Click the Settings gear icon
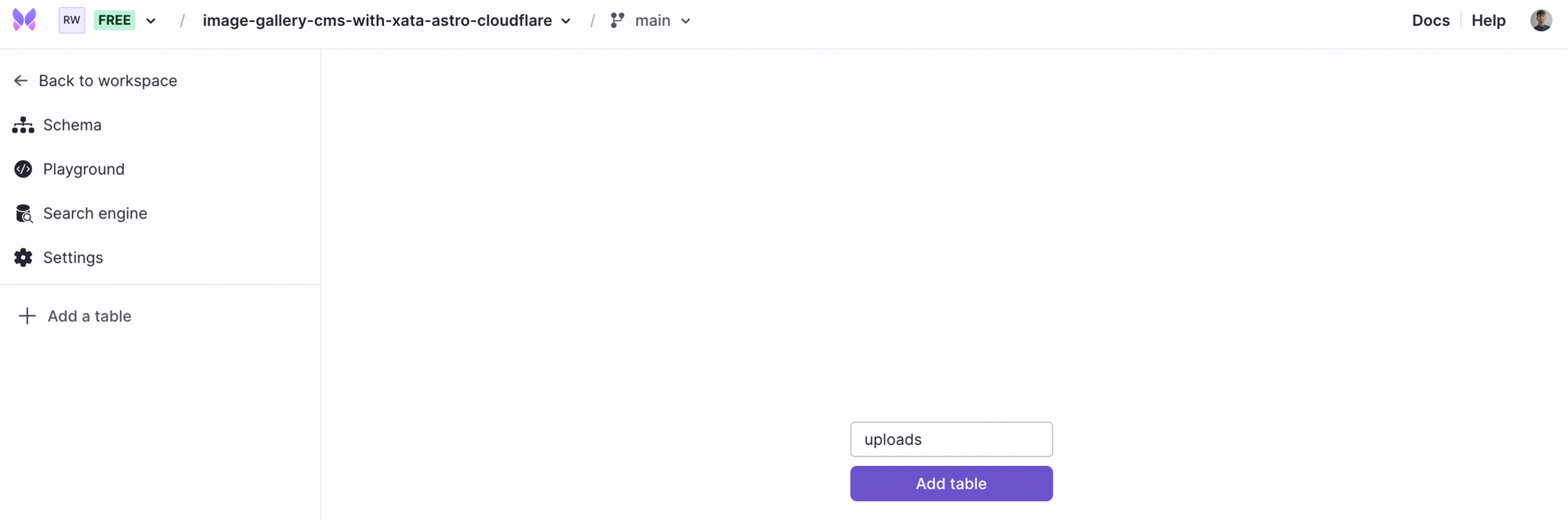The width and height of the screenshot is (1568, 520). click(x=24, y=257)
